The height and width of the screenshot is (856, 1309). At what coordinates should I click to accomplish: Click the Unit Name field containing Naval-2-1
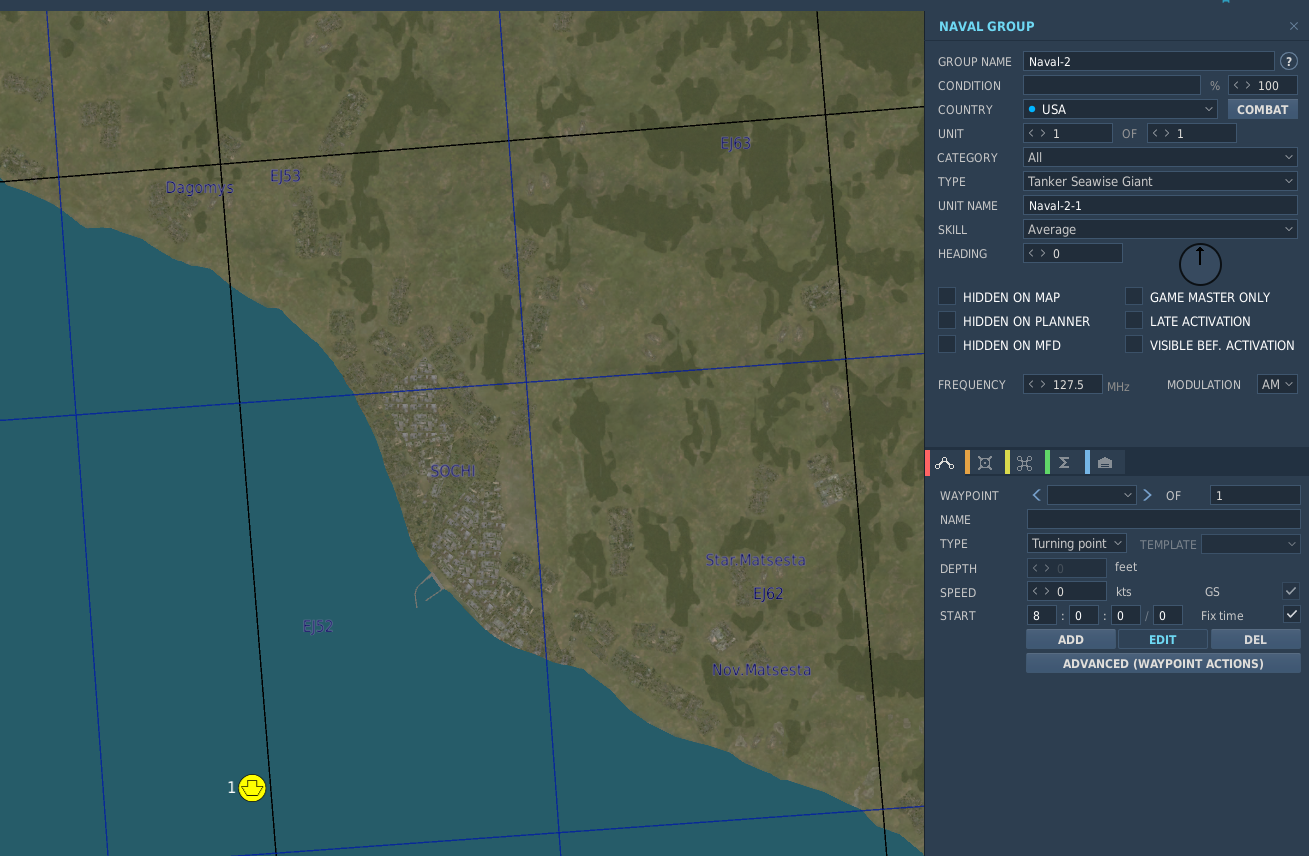click(x=1160, y=205)
